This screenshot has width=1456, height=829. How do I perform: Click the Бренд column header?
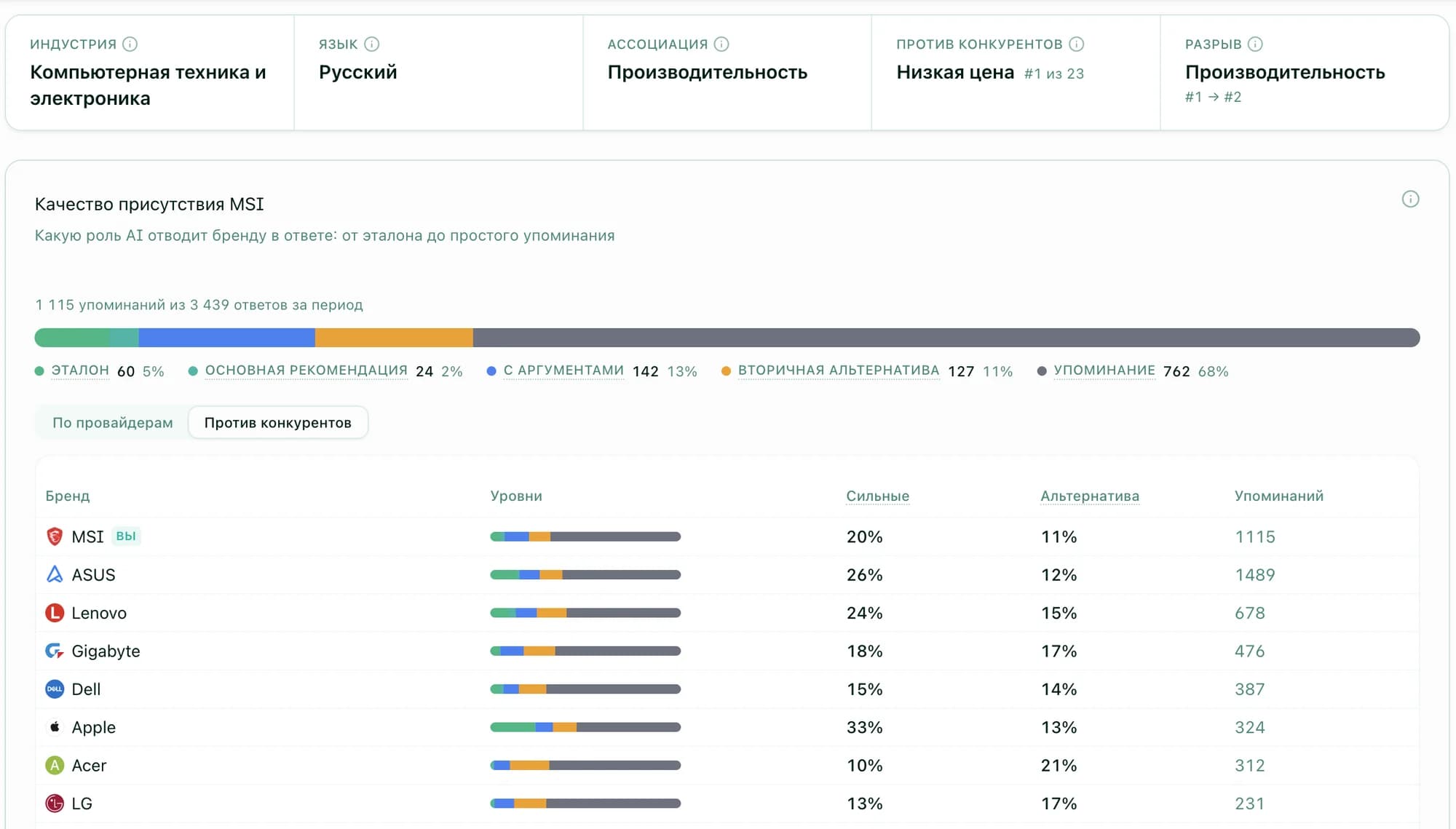point(68,496)
